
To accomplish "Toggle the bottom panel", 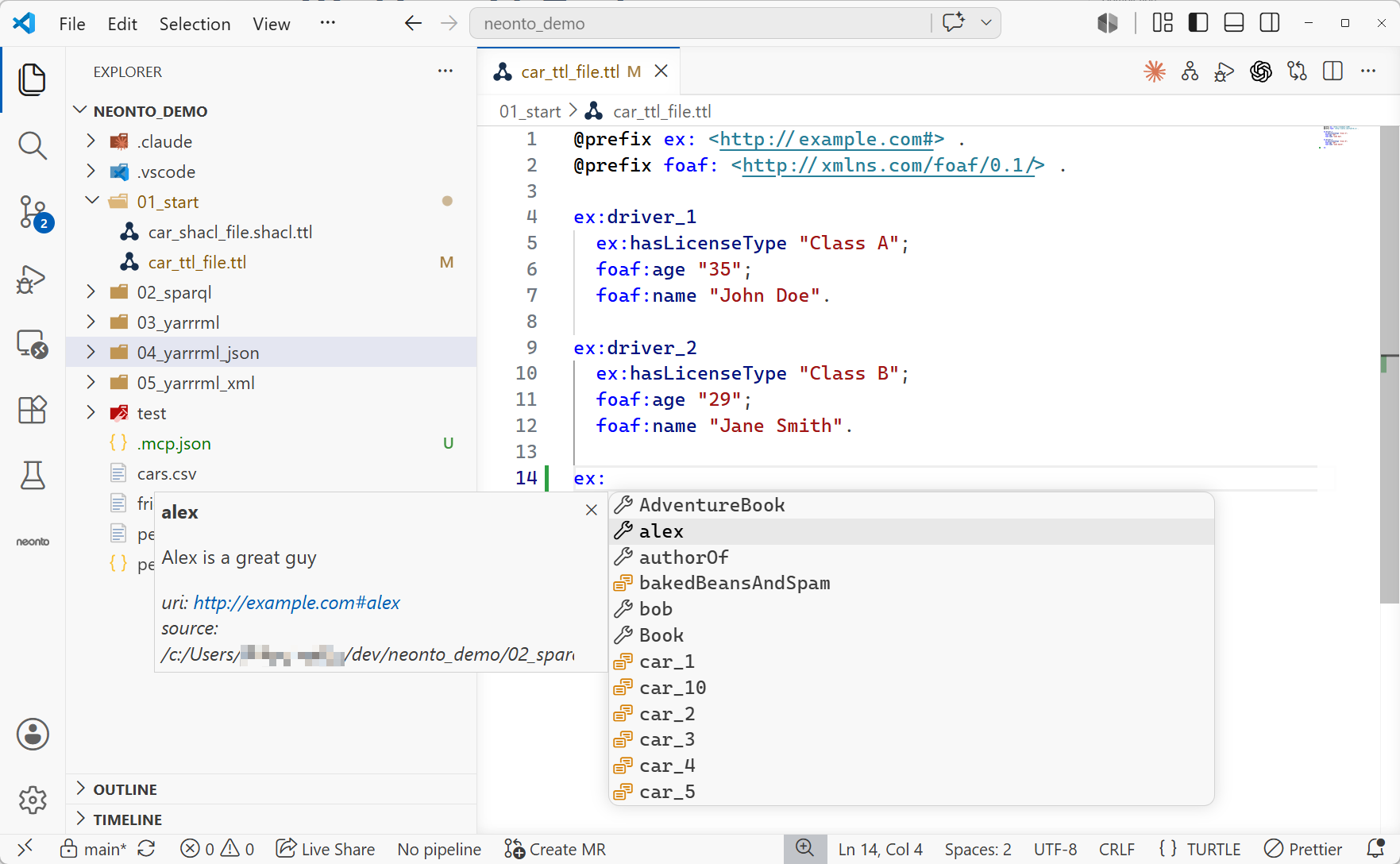I will click(1234, 23).
